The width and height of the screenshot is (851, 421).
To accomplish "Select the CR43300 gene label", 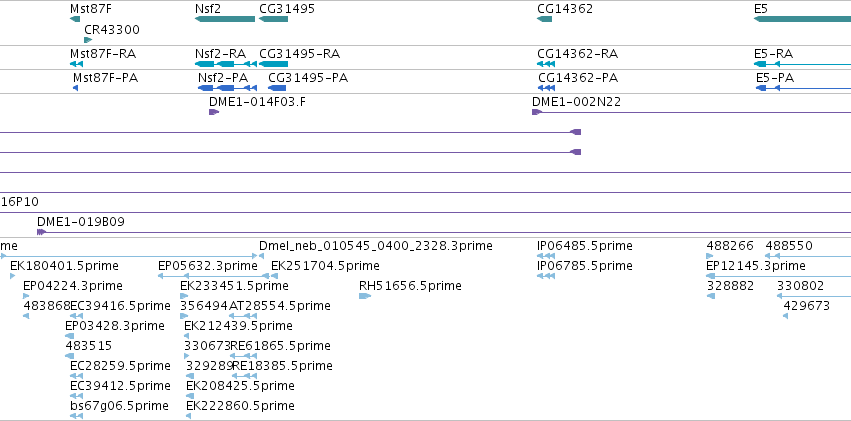I will [112, 29].
